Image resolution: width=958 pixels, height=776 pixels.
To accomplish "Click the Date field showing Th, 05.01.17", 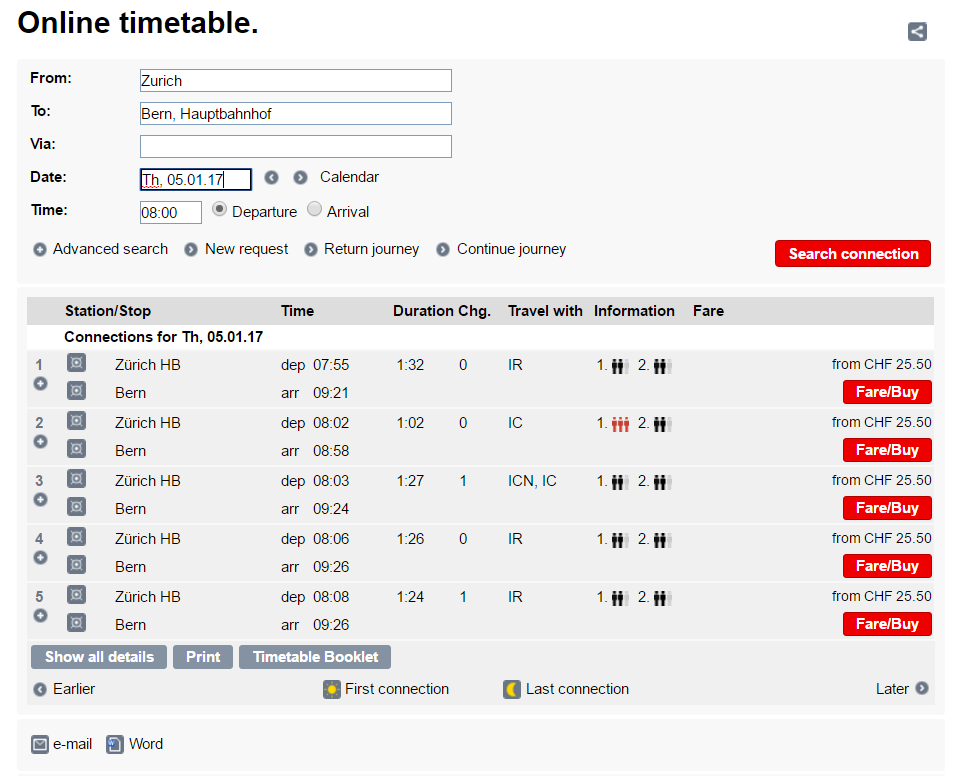I will [196, 180].
